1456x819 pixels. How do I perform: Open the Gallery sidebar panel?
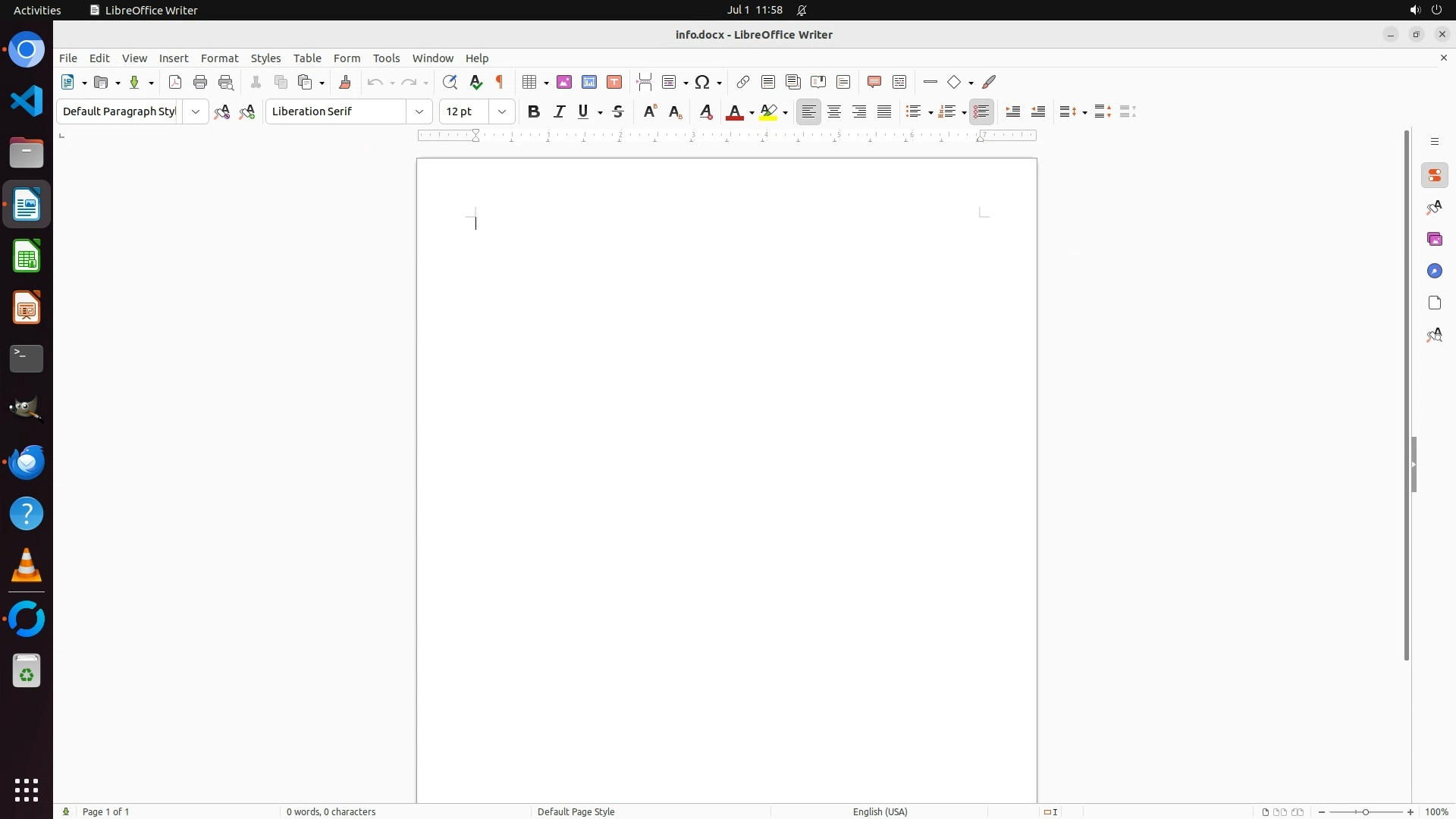pyautogui.click(x=1435, y=240)
